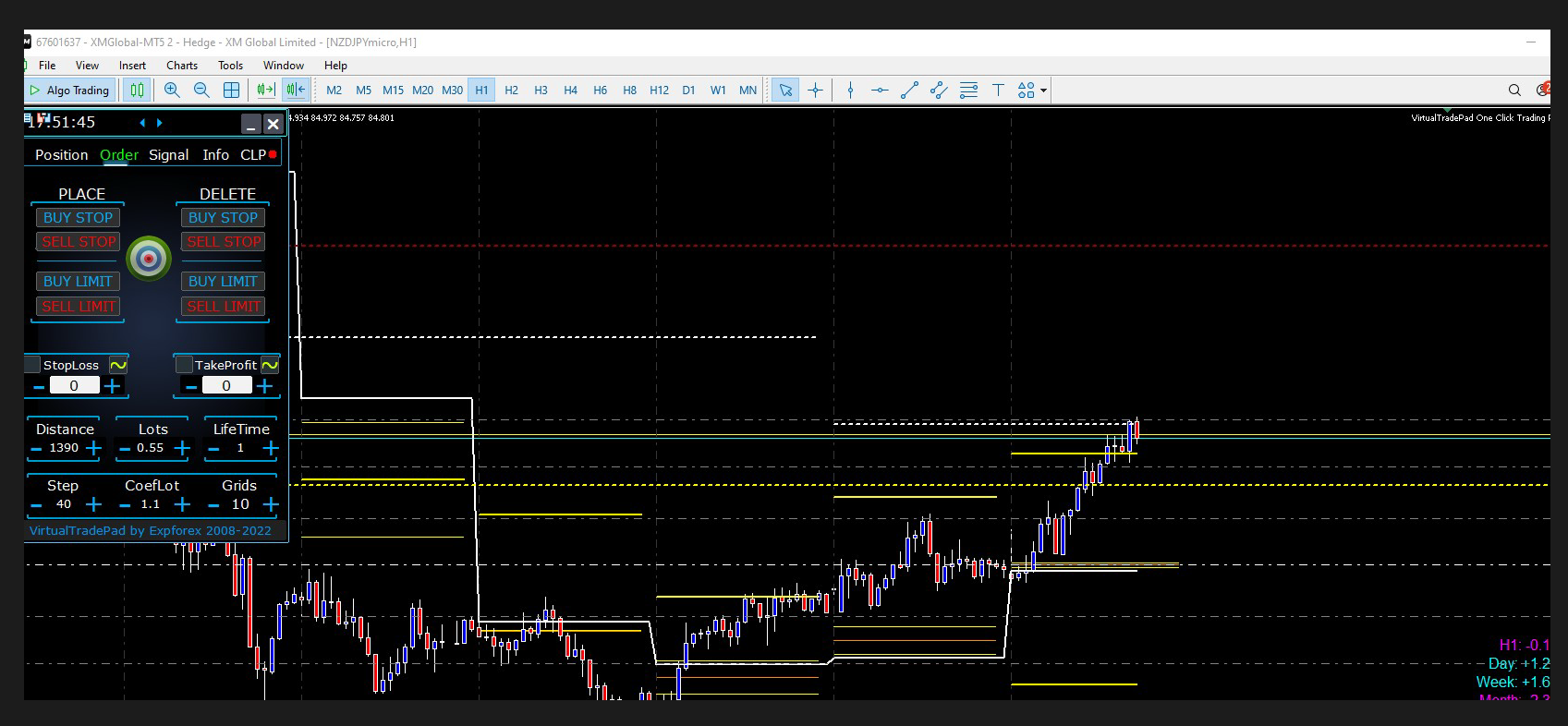Place a BUY STOP order

click(79, 218)
